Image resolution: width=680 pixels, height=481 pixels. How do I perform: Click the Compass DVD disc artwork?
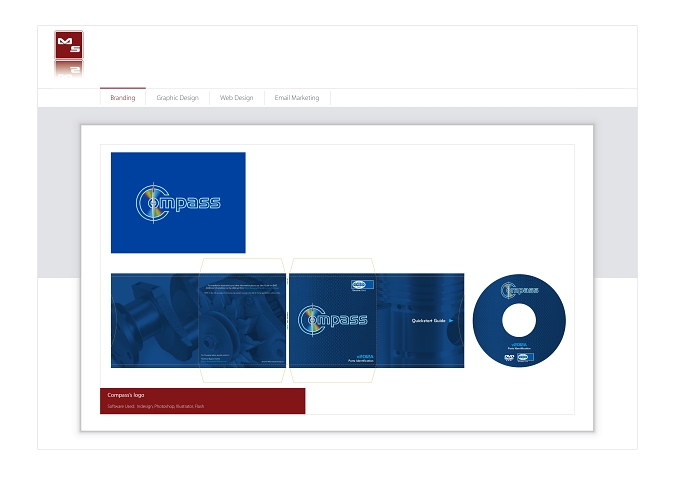[x=519, y=321]
